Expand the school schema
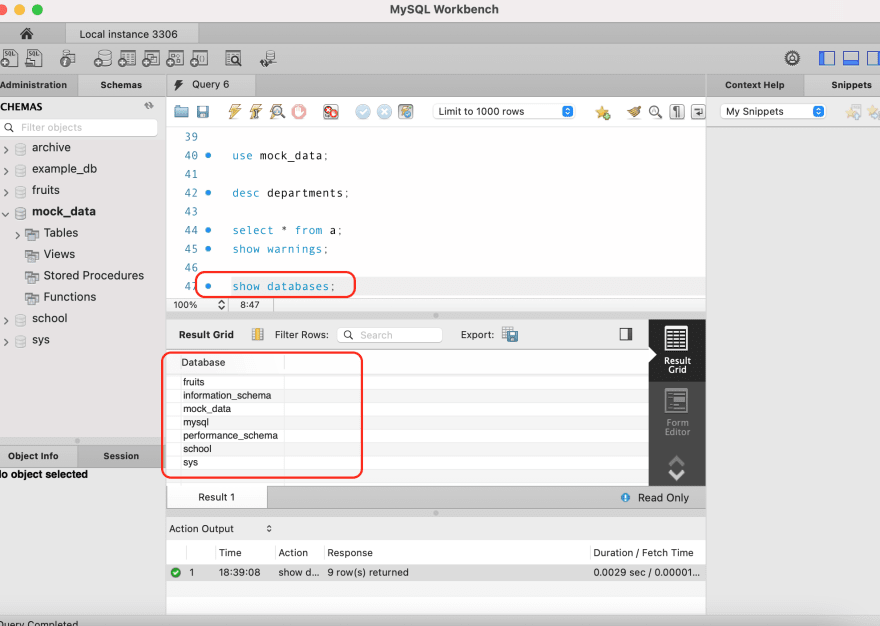Screen dimensions: 880x626 click(x=6, y=320)
